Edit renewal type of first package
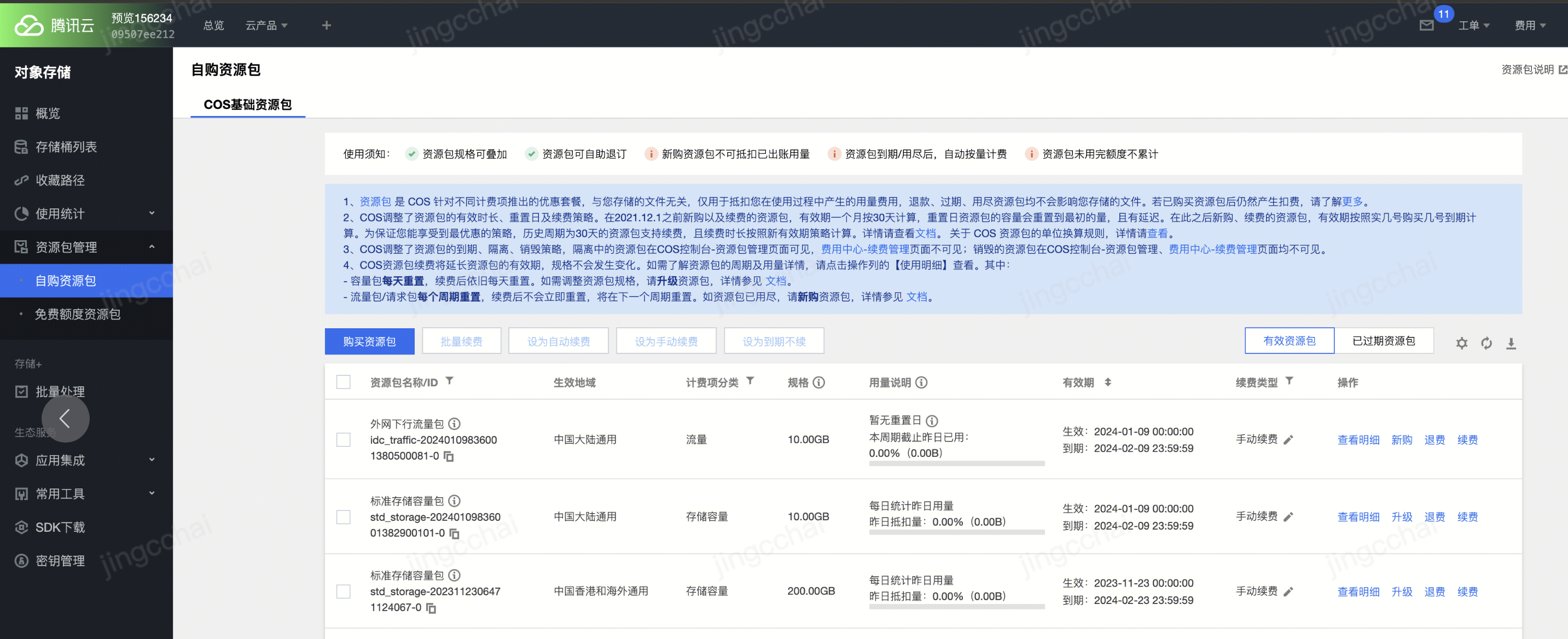 pyautogui.click(x=1288, y=440)
